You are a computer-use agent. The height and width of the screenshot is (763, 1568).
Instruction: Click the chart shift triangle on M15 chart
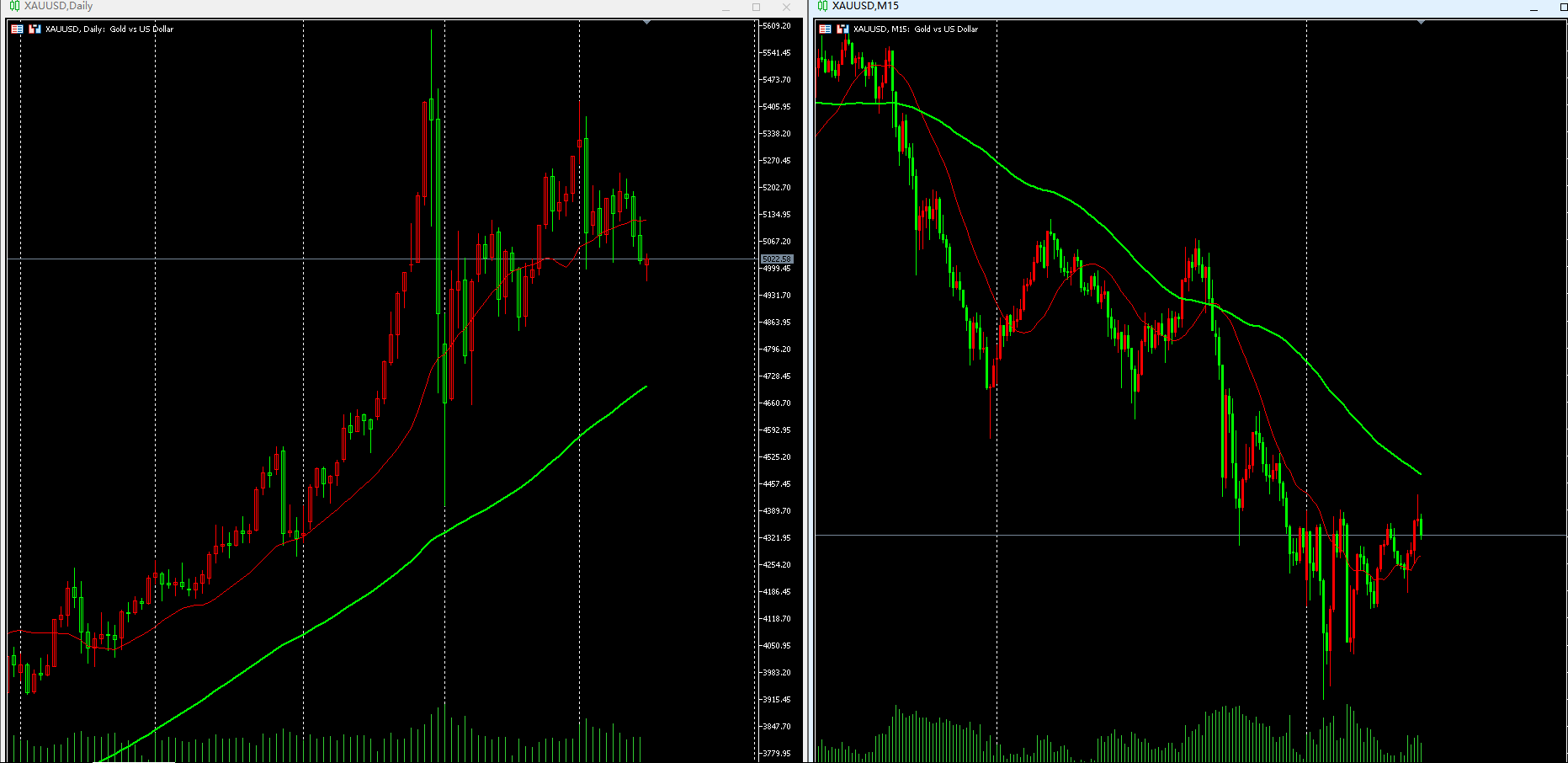pos(1421,23)
